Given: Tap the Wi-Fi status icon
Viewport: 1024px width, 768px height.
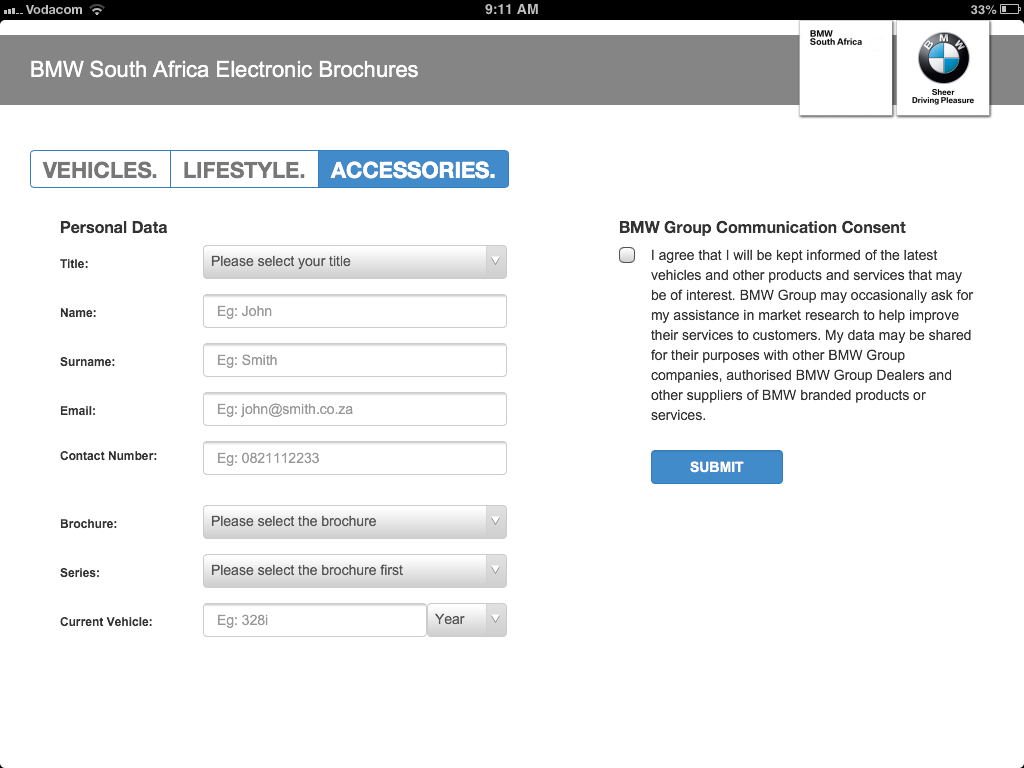Looking at the screenshot, I should pyautogui.click(x=97, y=9).
